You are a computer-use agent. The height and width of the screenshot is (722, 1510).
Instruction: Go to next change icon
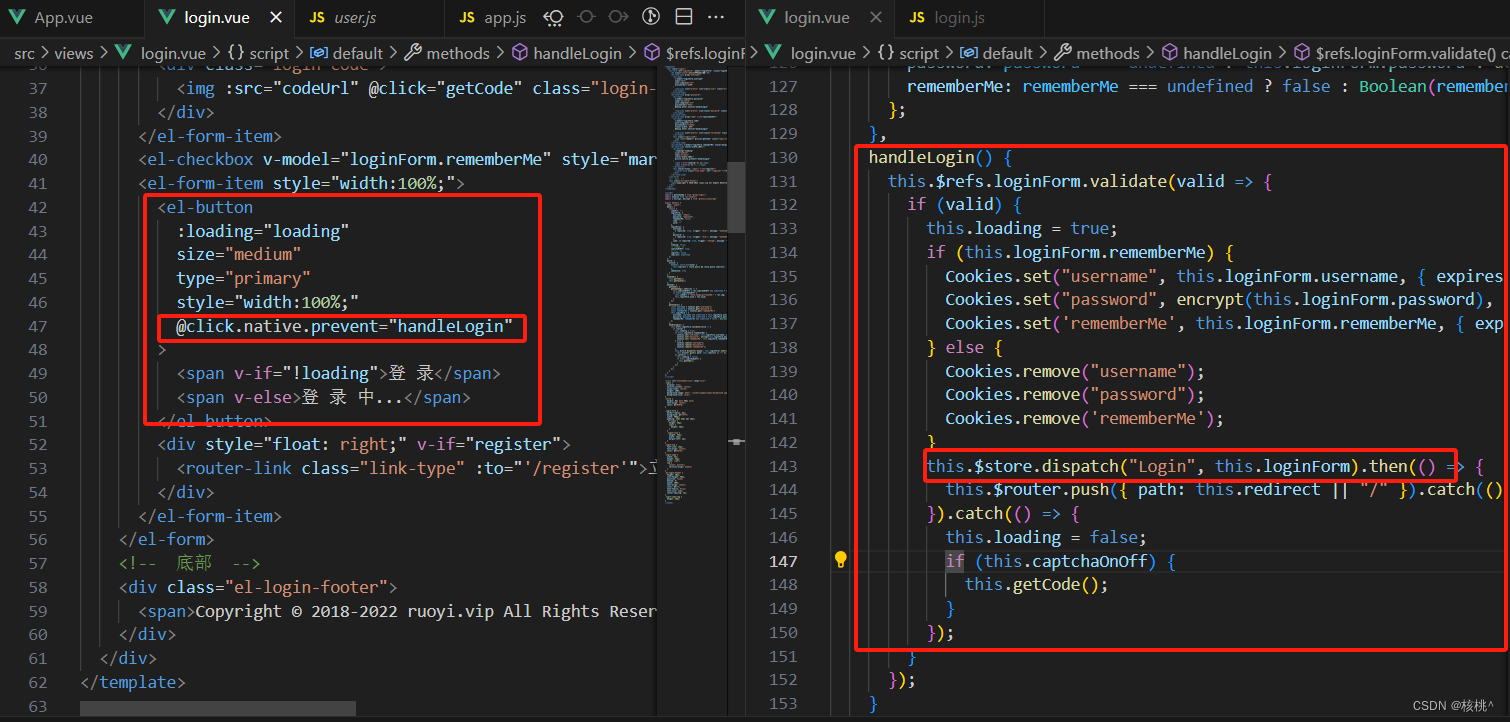[x=618, y=18]
